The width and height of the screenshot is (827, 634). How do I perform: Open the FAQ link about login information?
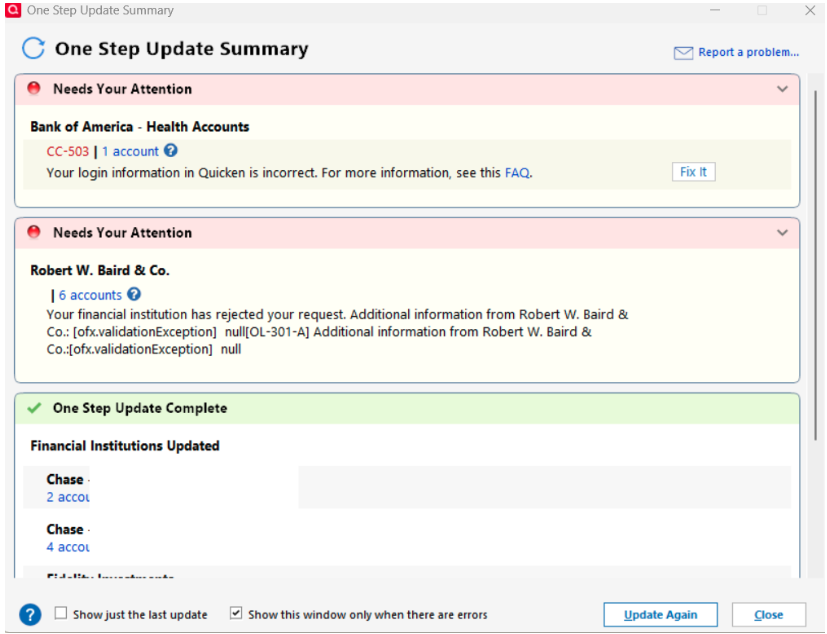pos(517,173)
